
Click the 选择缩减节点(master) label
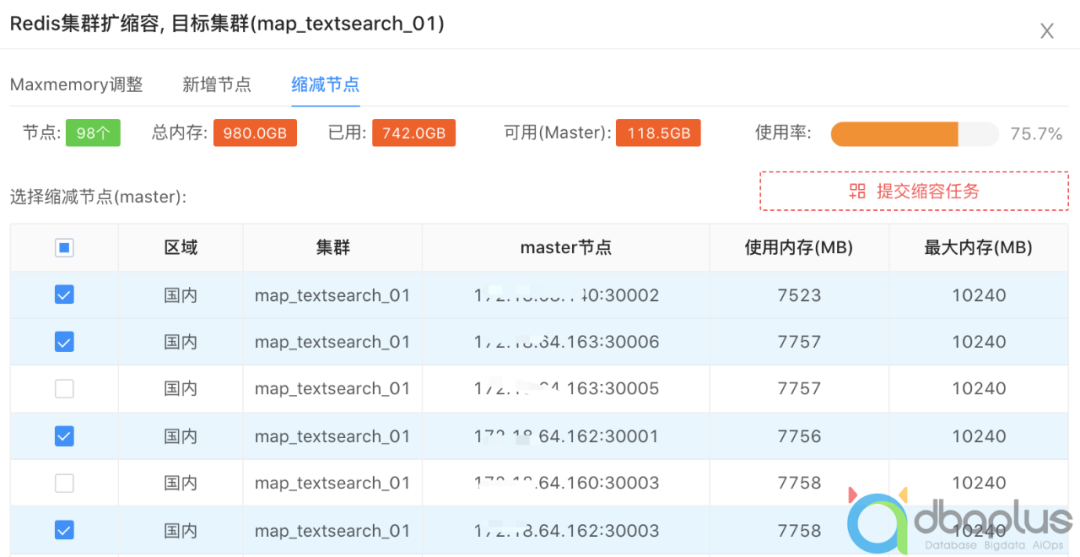click(x=98, y=197)
